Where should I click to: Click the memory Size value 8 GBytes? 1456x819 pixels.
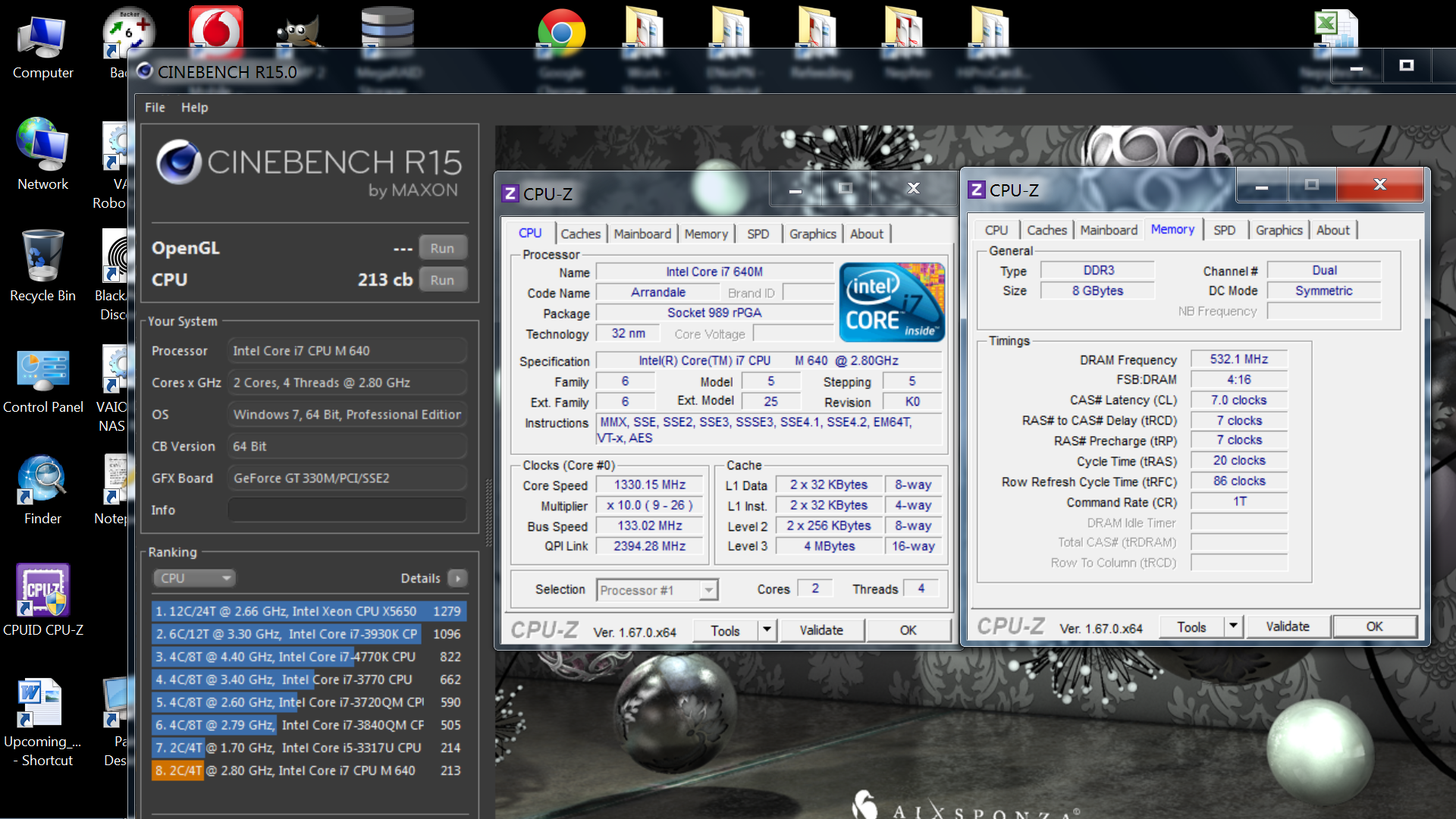[1097, 290]
